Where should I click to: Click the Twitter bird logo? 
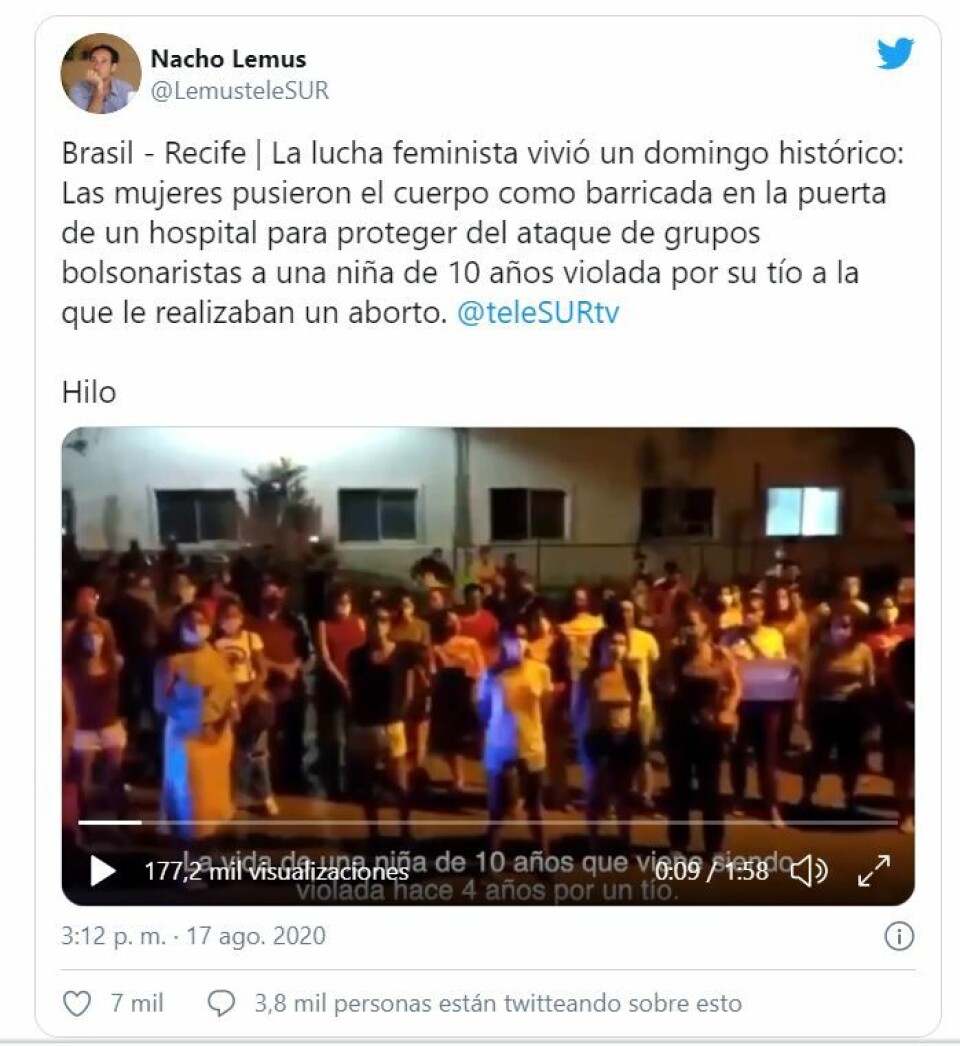pyautogui.click(x=895, y=53)
